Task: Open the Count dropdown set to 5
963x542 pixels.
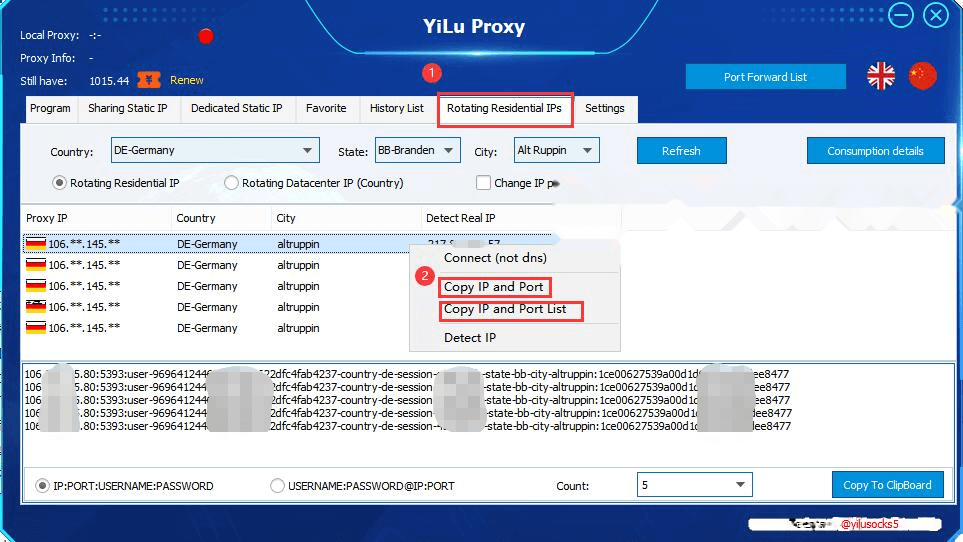Action: tap(695, 485)
